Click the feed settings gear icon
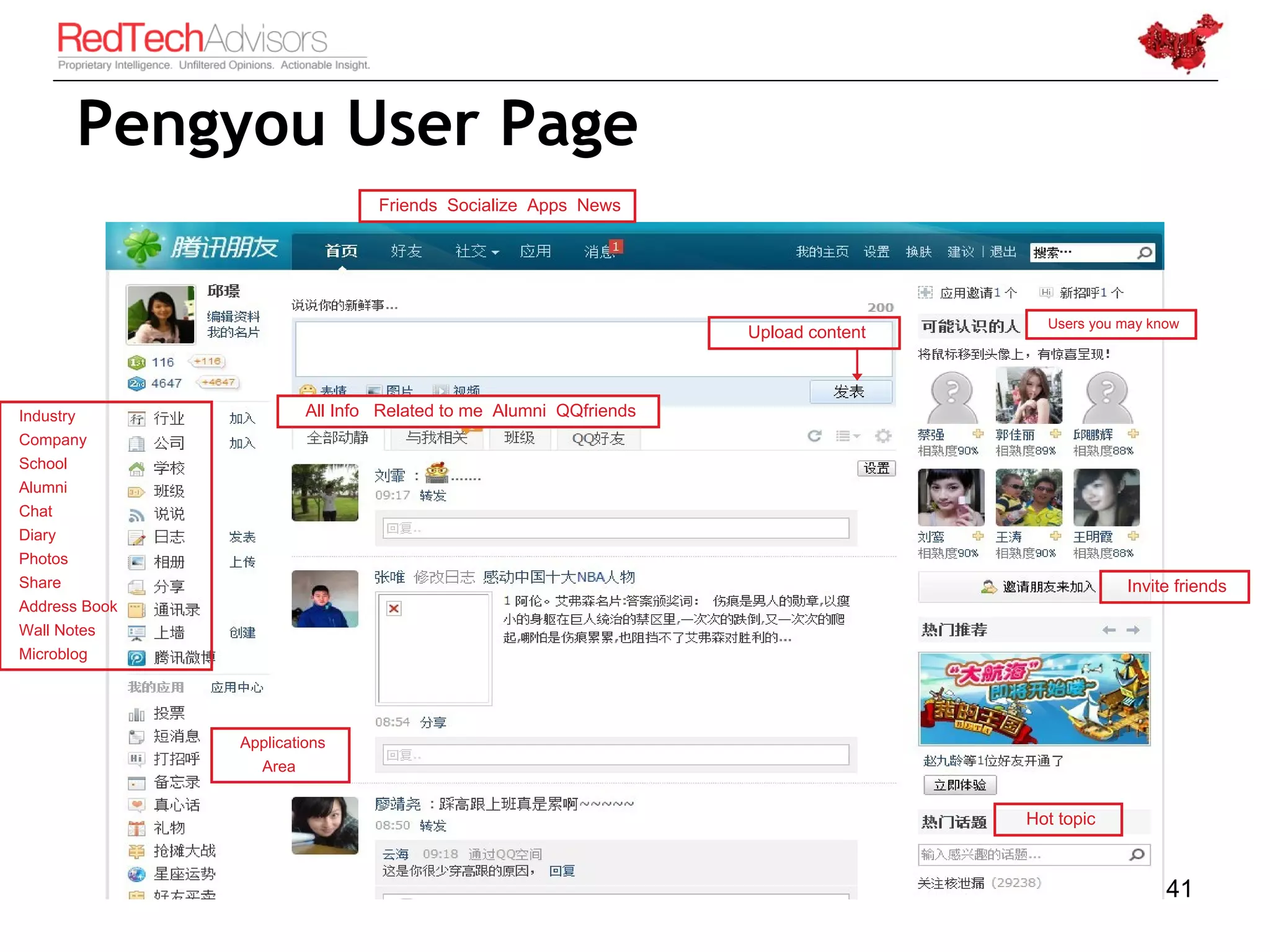 (x=883, y=436)
